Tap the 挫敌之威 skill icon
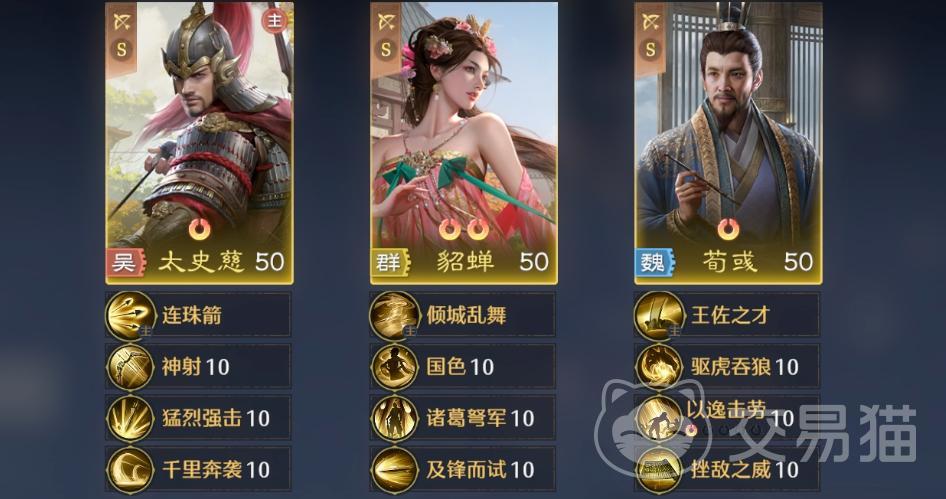The width and height of the screenshot is (946, 499). point(659,469)
